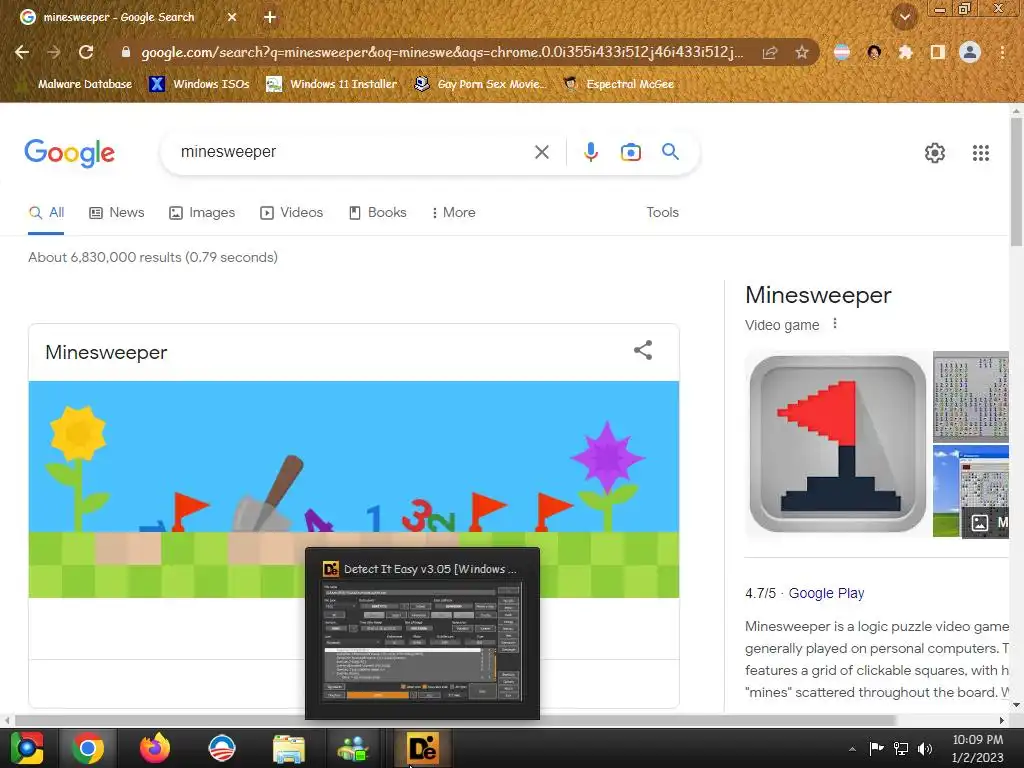
Task: Open more options beside Video game
Action: click(x=835, y=324)
